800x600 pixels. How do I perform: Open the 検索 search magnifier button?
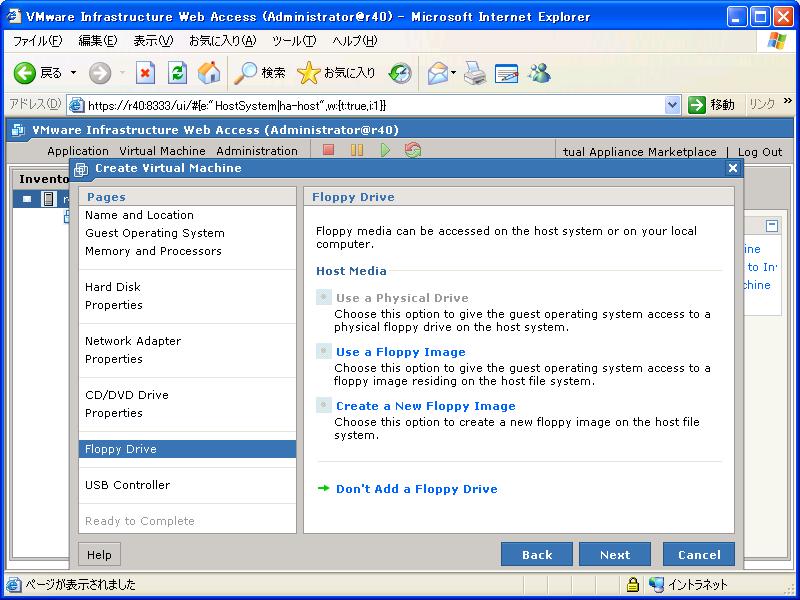pos(260,73)
